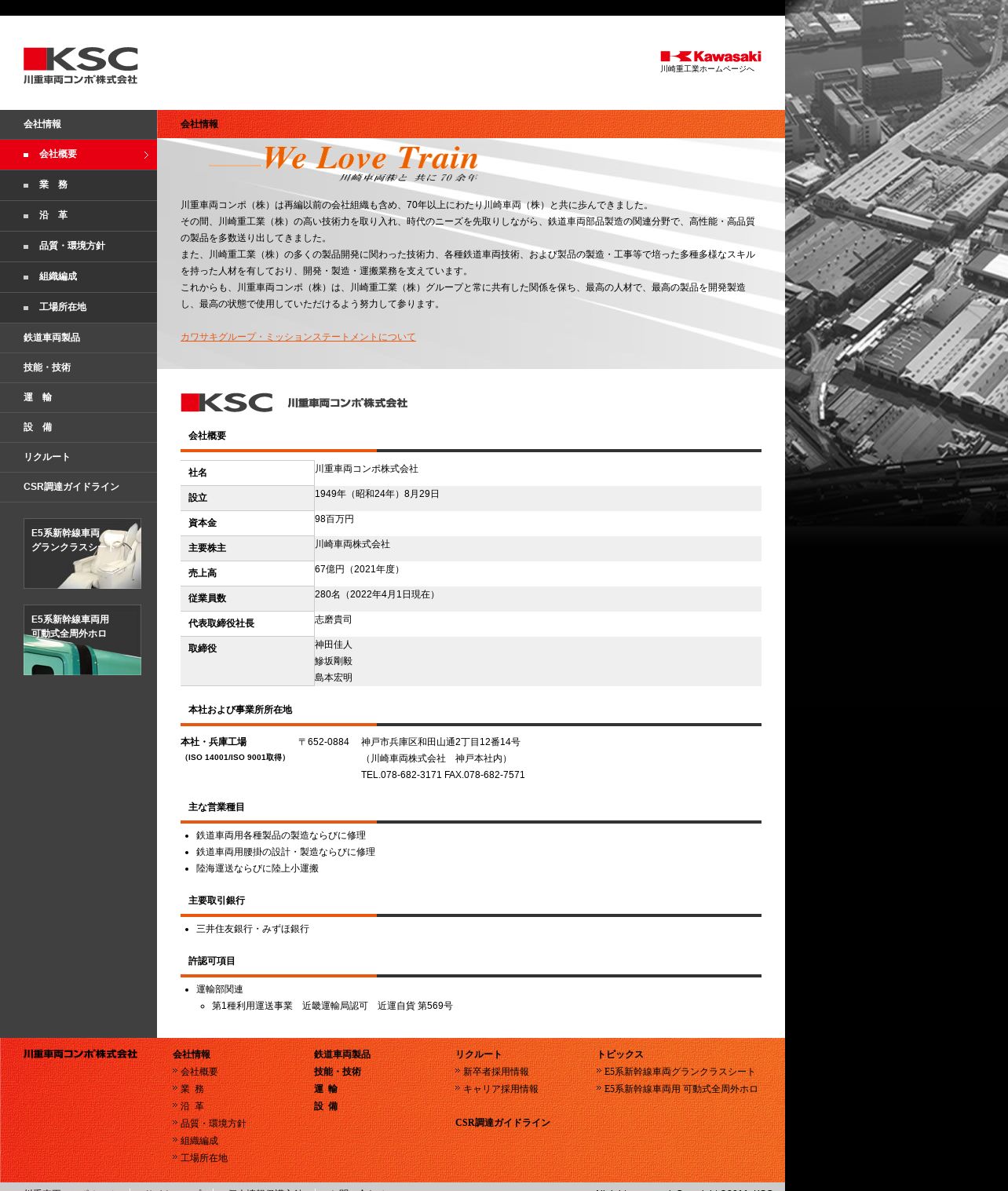Open 工場所在地 in the left sidebar

[x=79, y=308]
